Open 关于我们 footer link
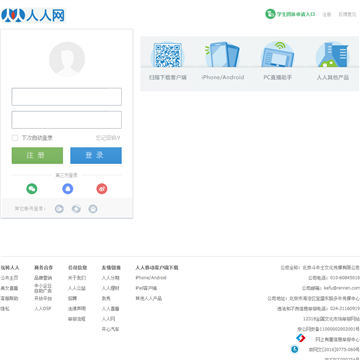360x360 pixels. (77, 278)
